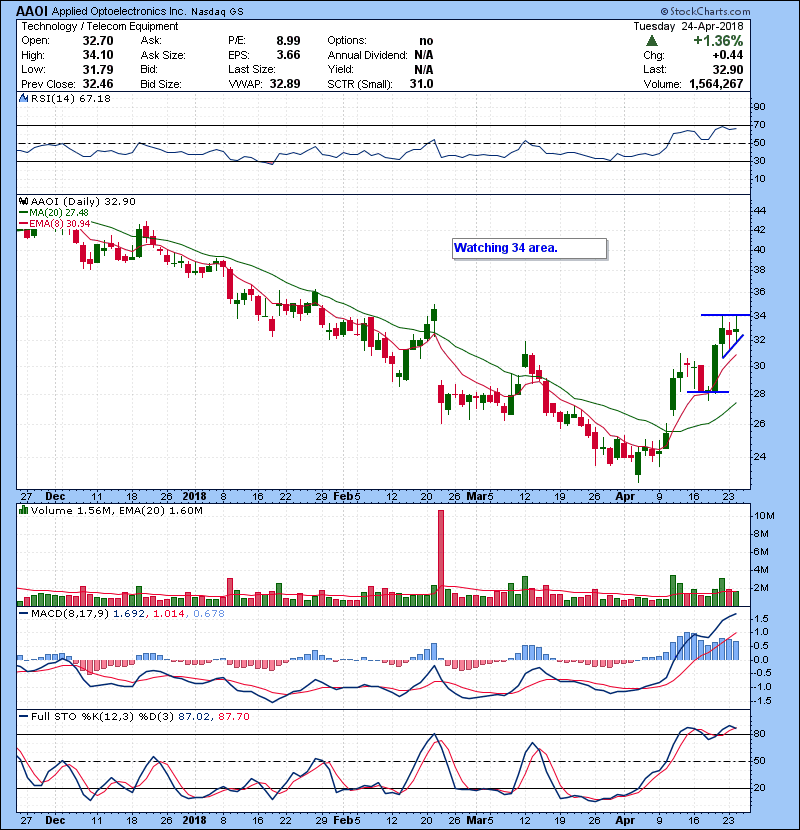This screenshot has width=800, height=830.
Task: Click the AAOI (Daily) candlestick icon
Action: (x=23, y=201)
